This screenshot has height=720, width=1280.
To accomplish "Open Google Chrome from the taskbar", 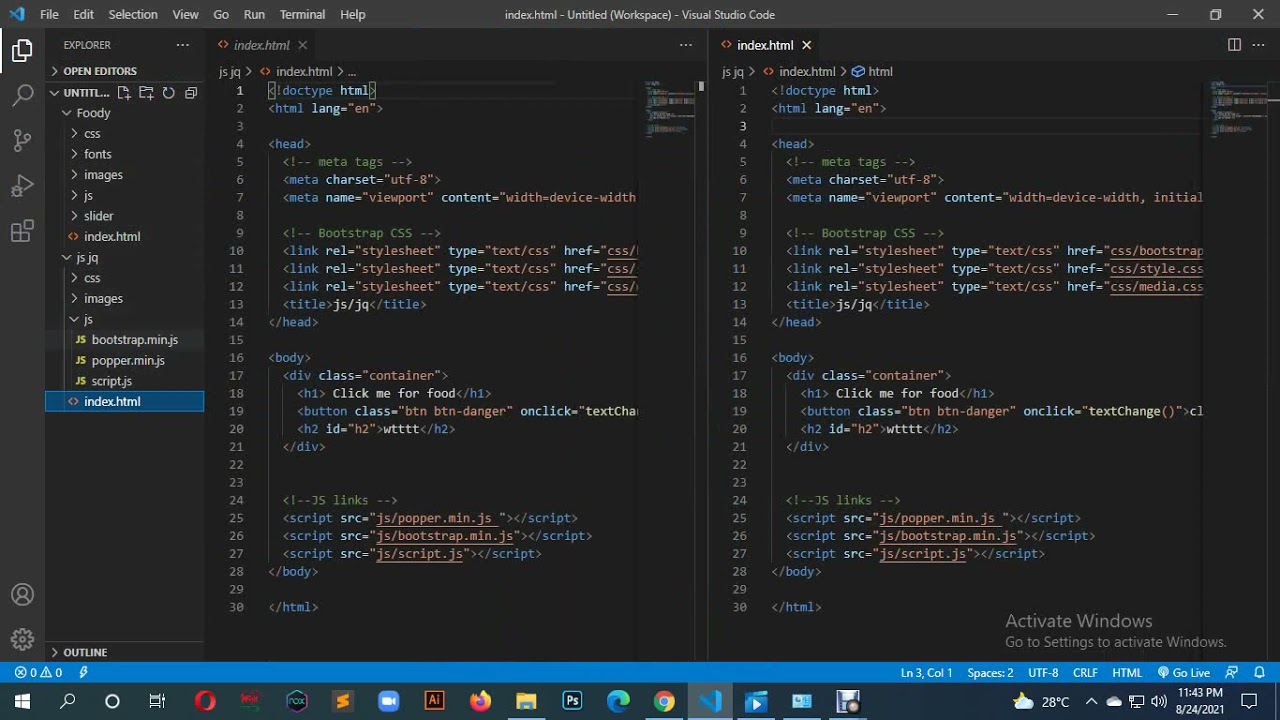I will tap(664, 701).
